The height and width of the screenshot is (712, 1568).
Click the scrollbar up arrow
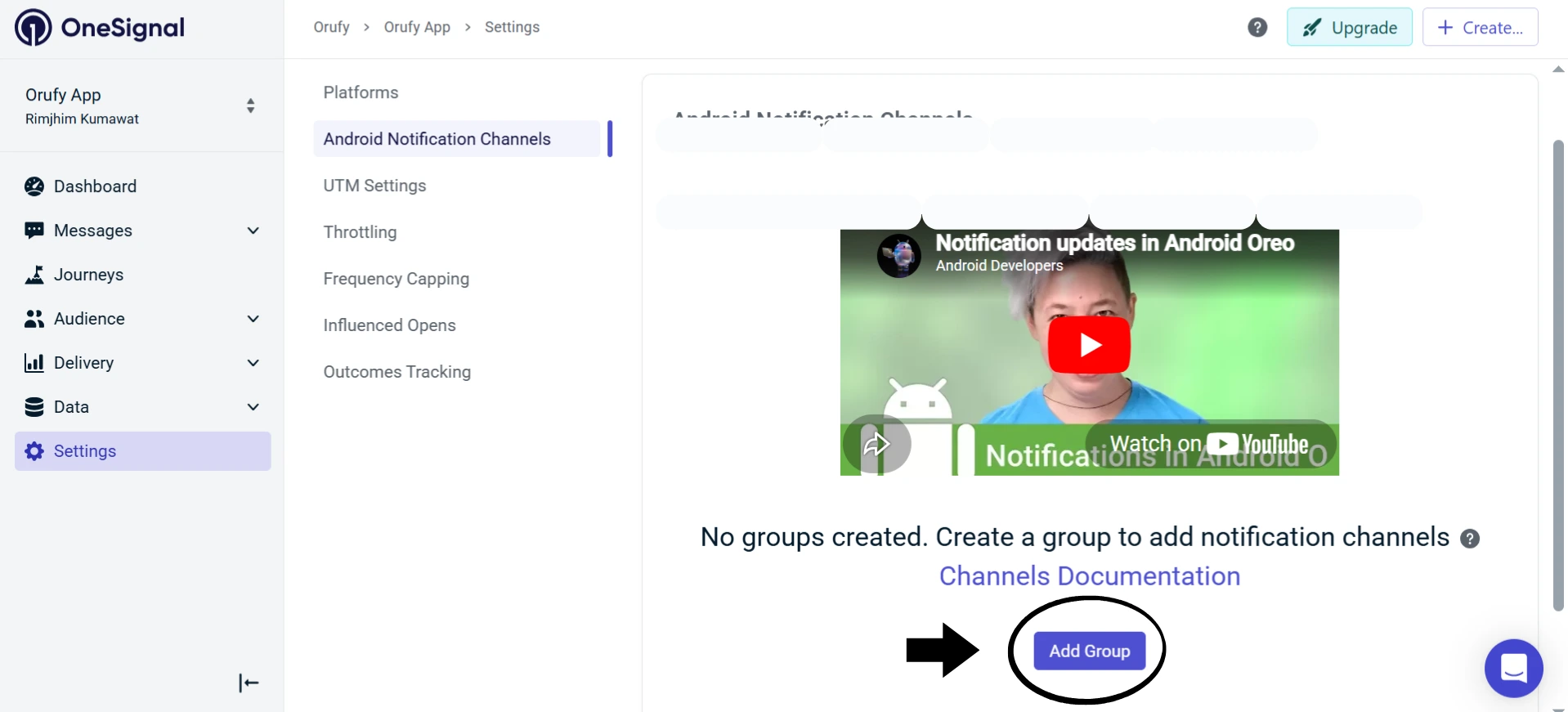tap(1558, 69)
